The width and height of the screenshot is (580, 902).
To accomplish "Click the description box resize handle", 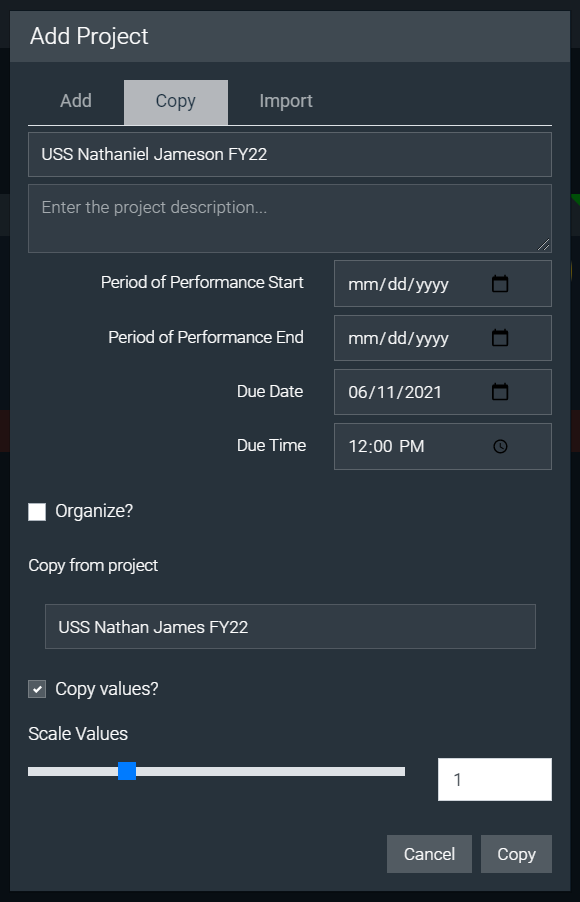I will pos(544,245).
